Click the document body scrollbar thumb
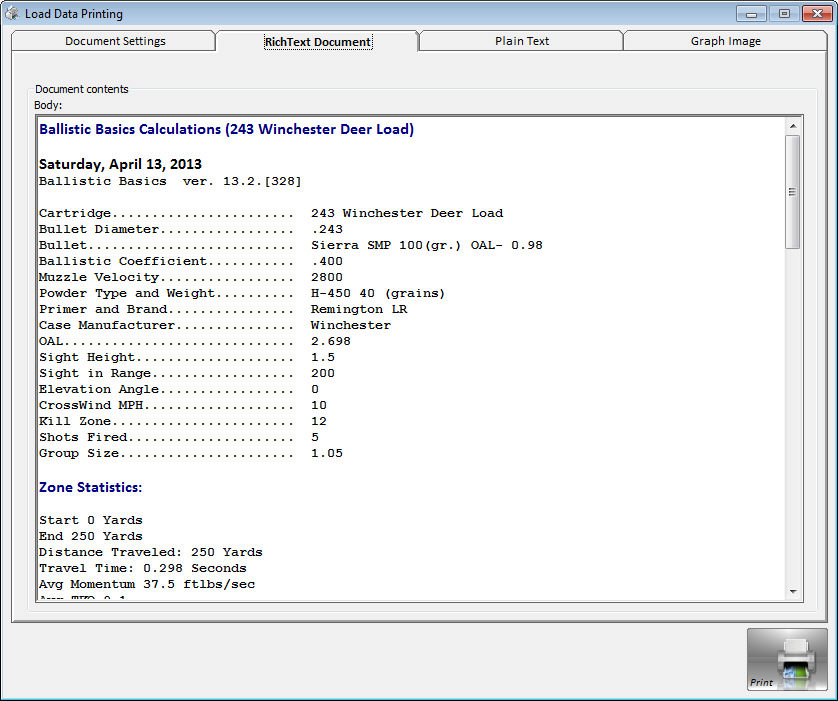The height and width of the screenshot is (701, 838). tap(792, 191)
